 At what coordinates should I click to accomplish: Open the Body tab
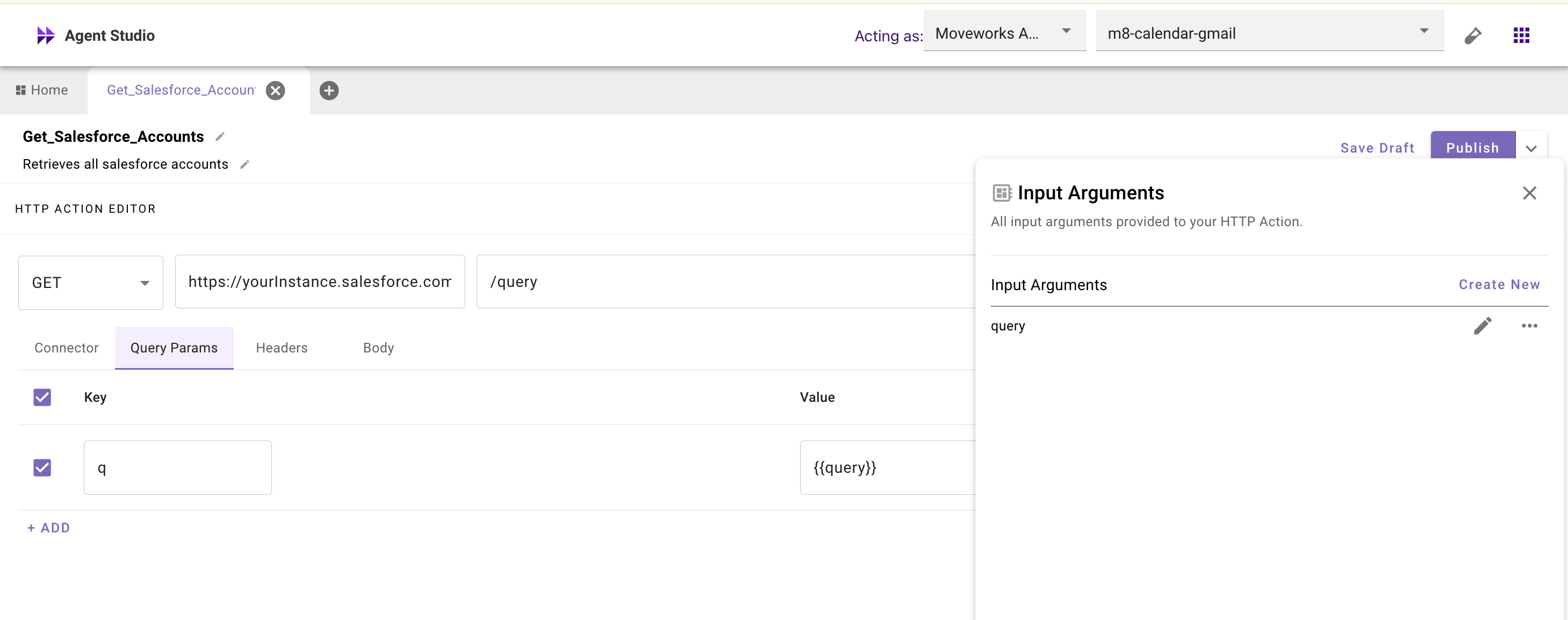(379, 348)
